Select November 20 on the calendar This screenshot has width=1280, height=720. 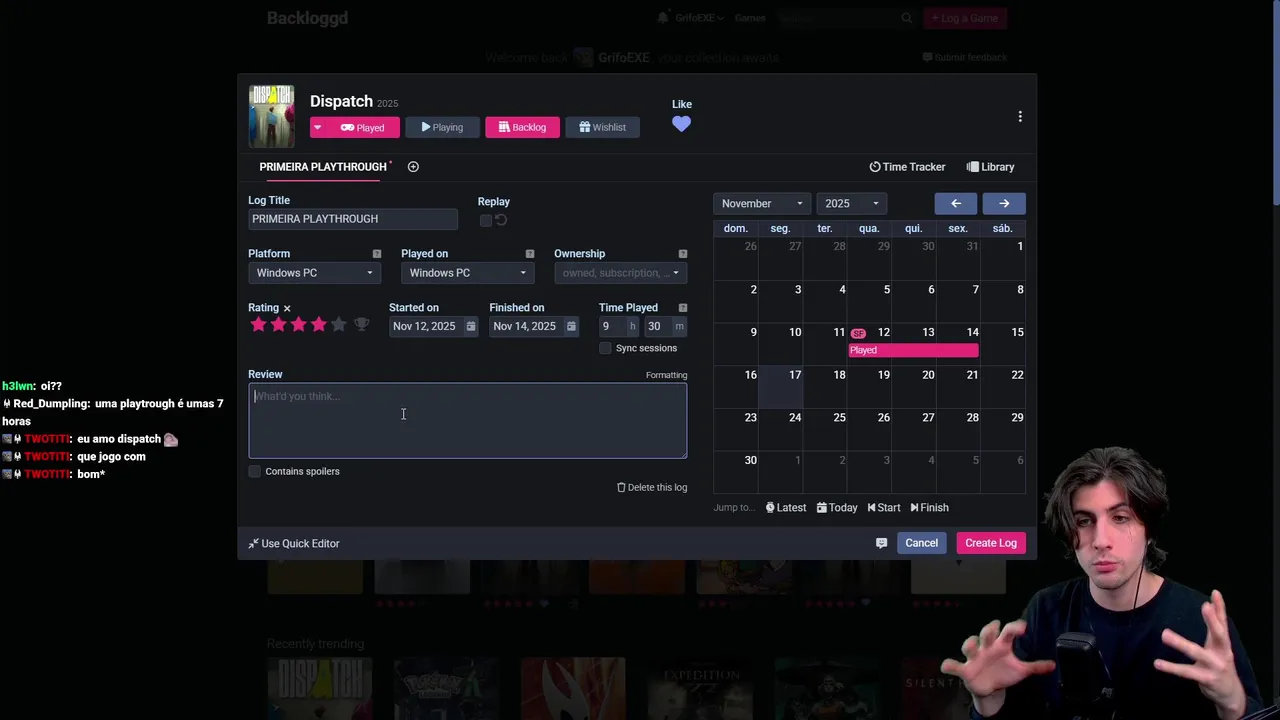[913, 388]
